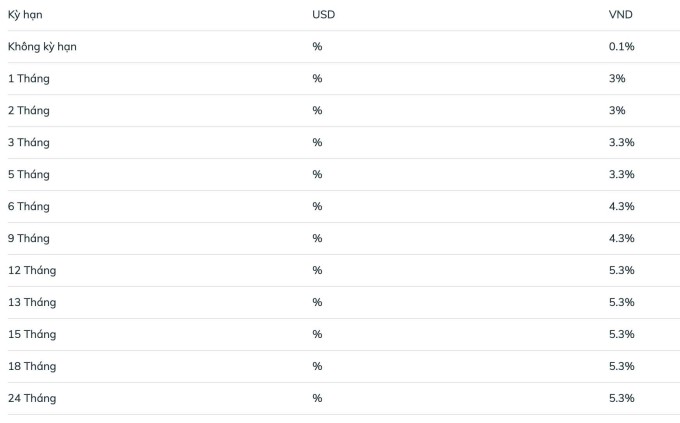Click the USD rate cell for 12 Tháng
Viewport: 680px width, 423px height.
click(x=317, y=270)
